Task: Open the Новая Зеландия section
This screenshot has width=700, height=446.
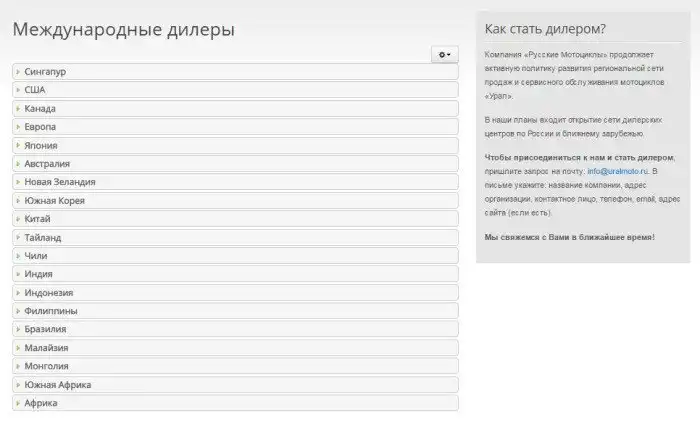Action: [60, 182]
